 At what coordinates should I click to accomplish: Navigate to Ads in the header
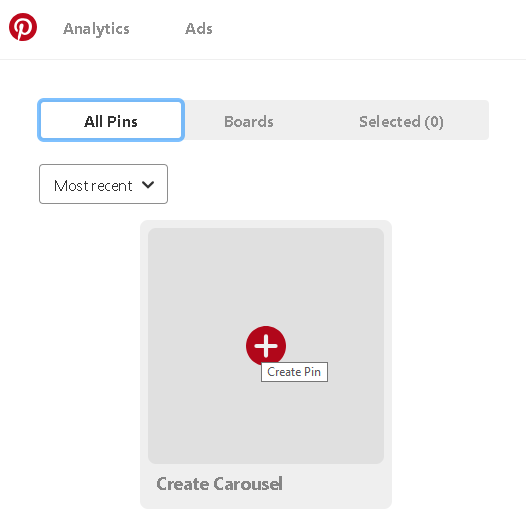[x=199, y=29]
